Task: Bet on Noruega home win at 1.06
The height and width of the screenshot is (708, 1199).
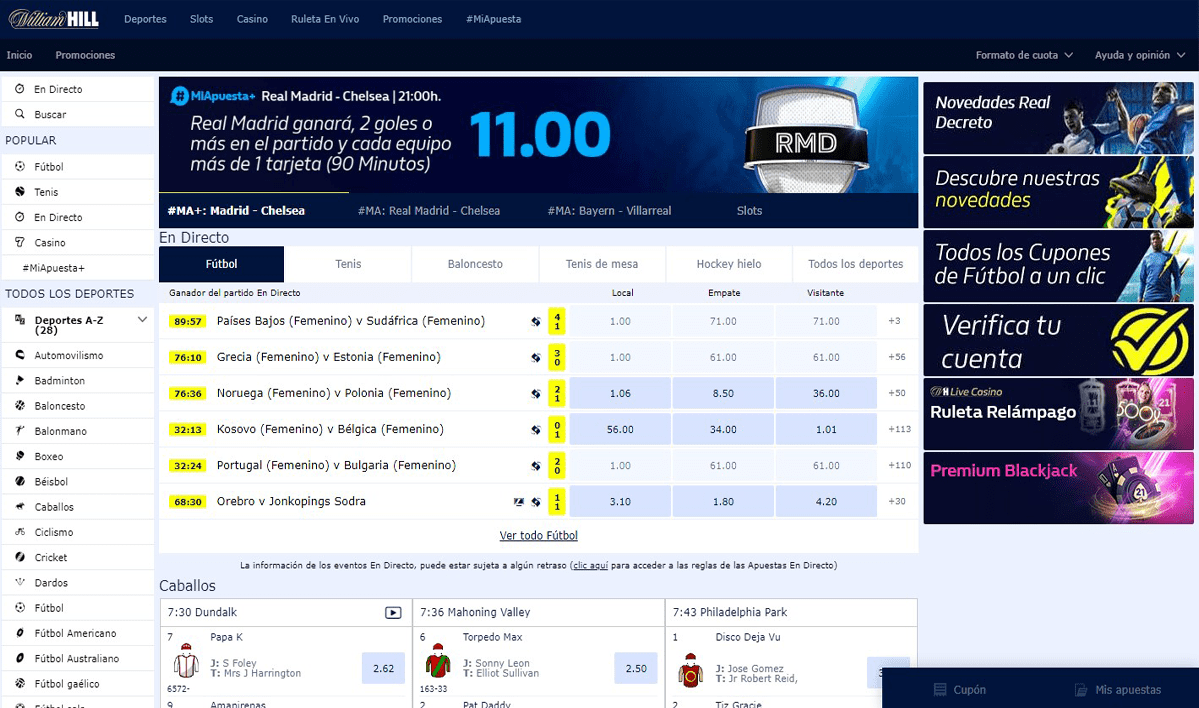Action: 620,393
